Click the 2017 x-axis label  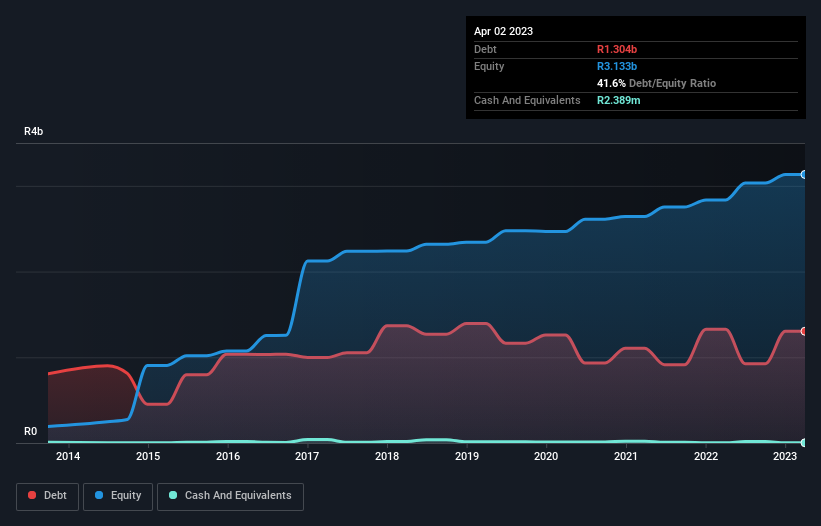[307, 456]
